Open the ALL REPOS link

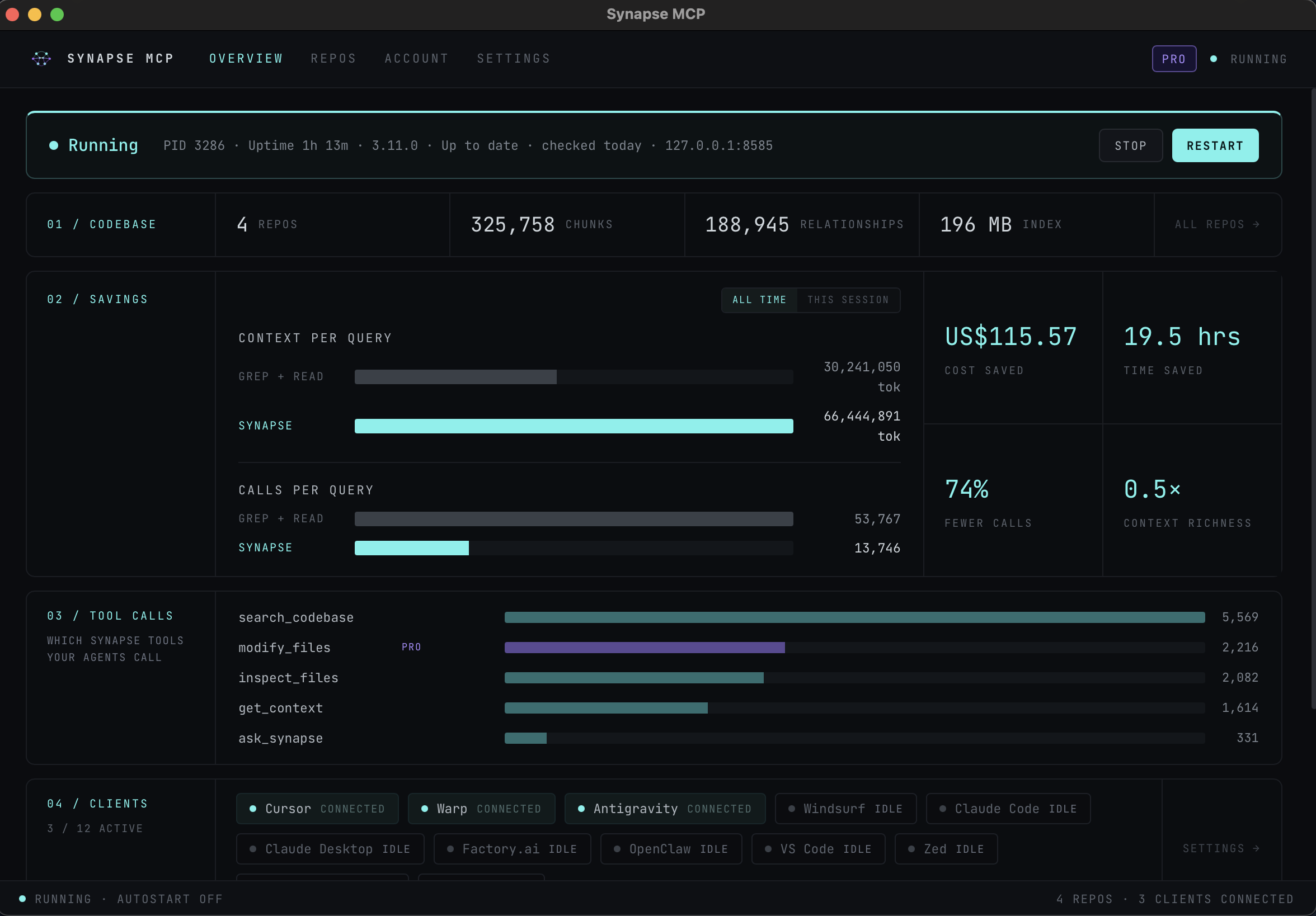[1217, 225]
